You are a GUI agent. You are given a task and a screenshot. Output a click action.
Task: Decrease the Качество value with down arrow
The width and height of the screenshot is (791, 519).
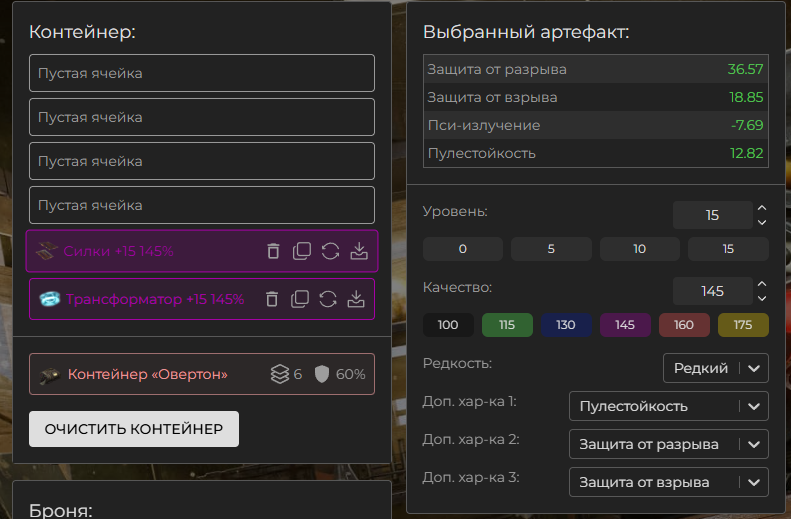pyautogui.click(x=762, y=299)
